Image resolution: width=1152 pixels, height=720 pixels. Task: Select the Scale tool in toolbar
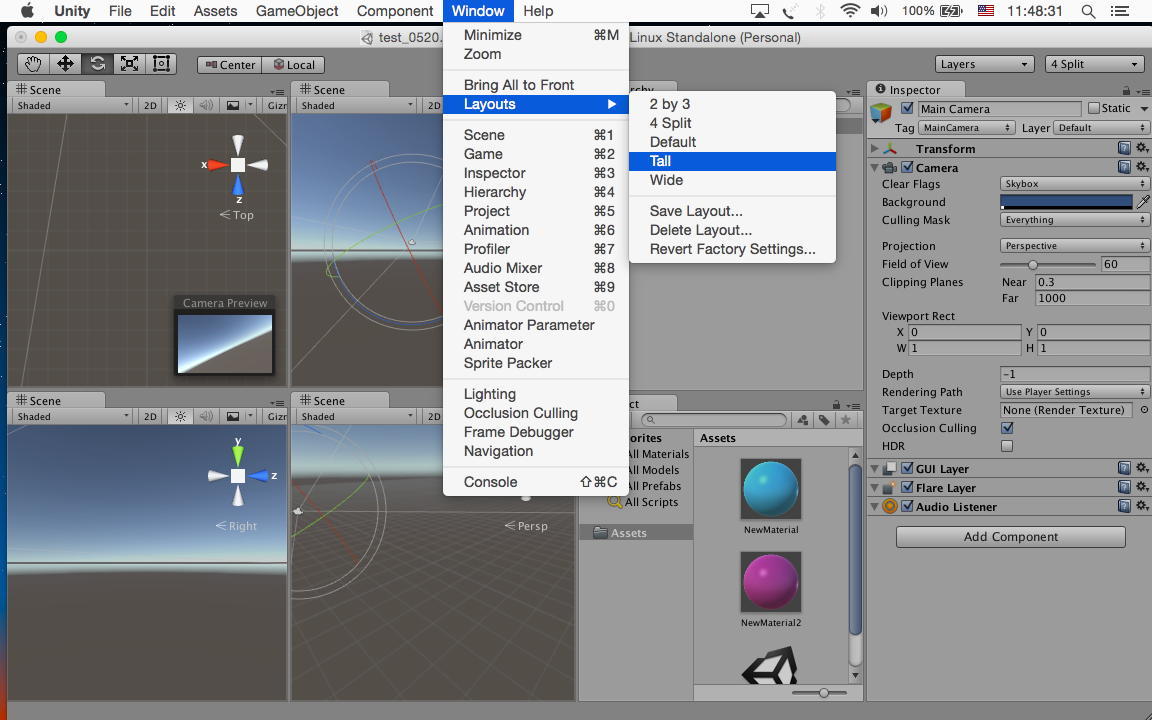[x=129, y=64]
